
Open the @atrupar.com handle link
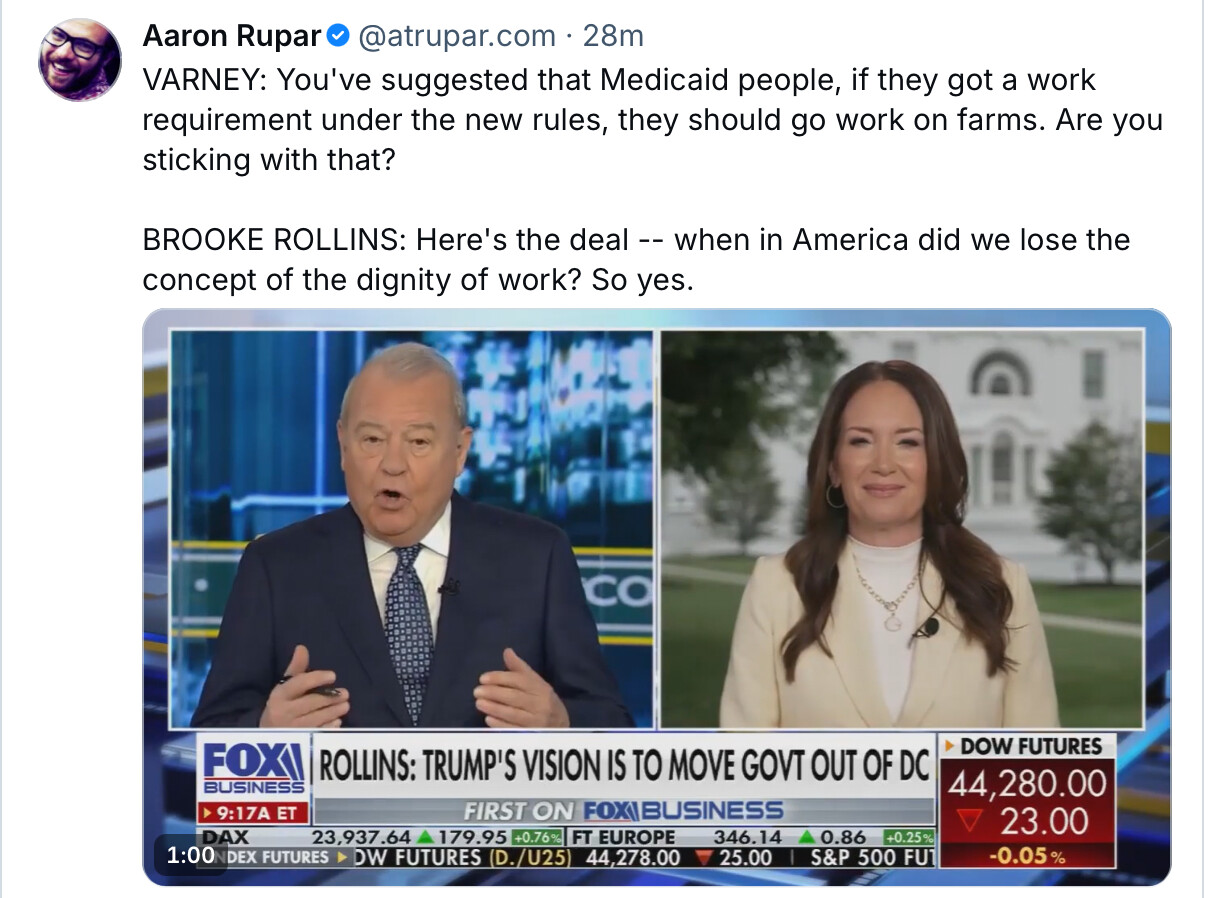(x=456, y=37)
